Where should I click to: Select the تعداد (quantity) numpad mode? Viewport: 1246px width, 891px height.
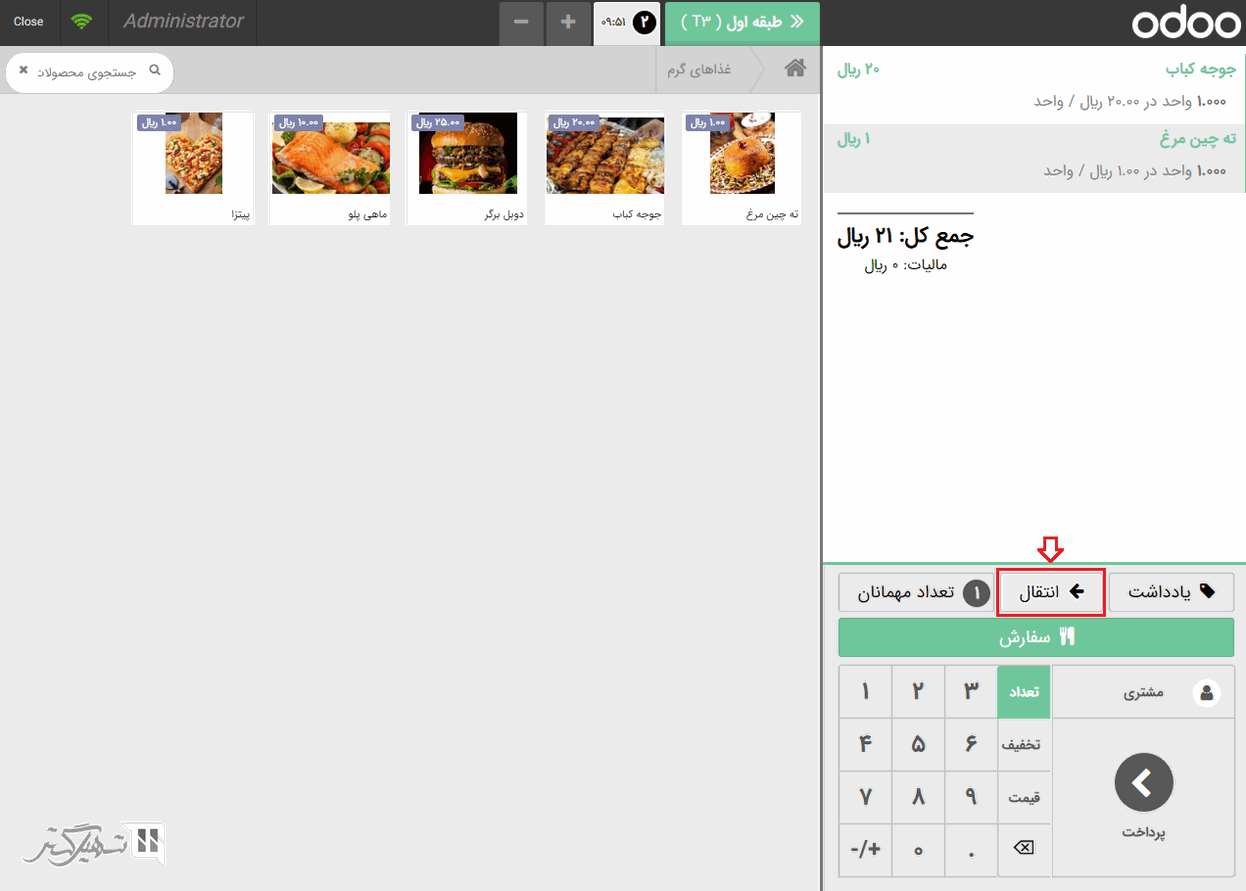(1023, 692)
